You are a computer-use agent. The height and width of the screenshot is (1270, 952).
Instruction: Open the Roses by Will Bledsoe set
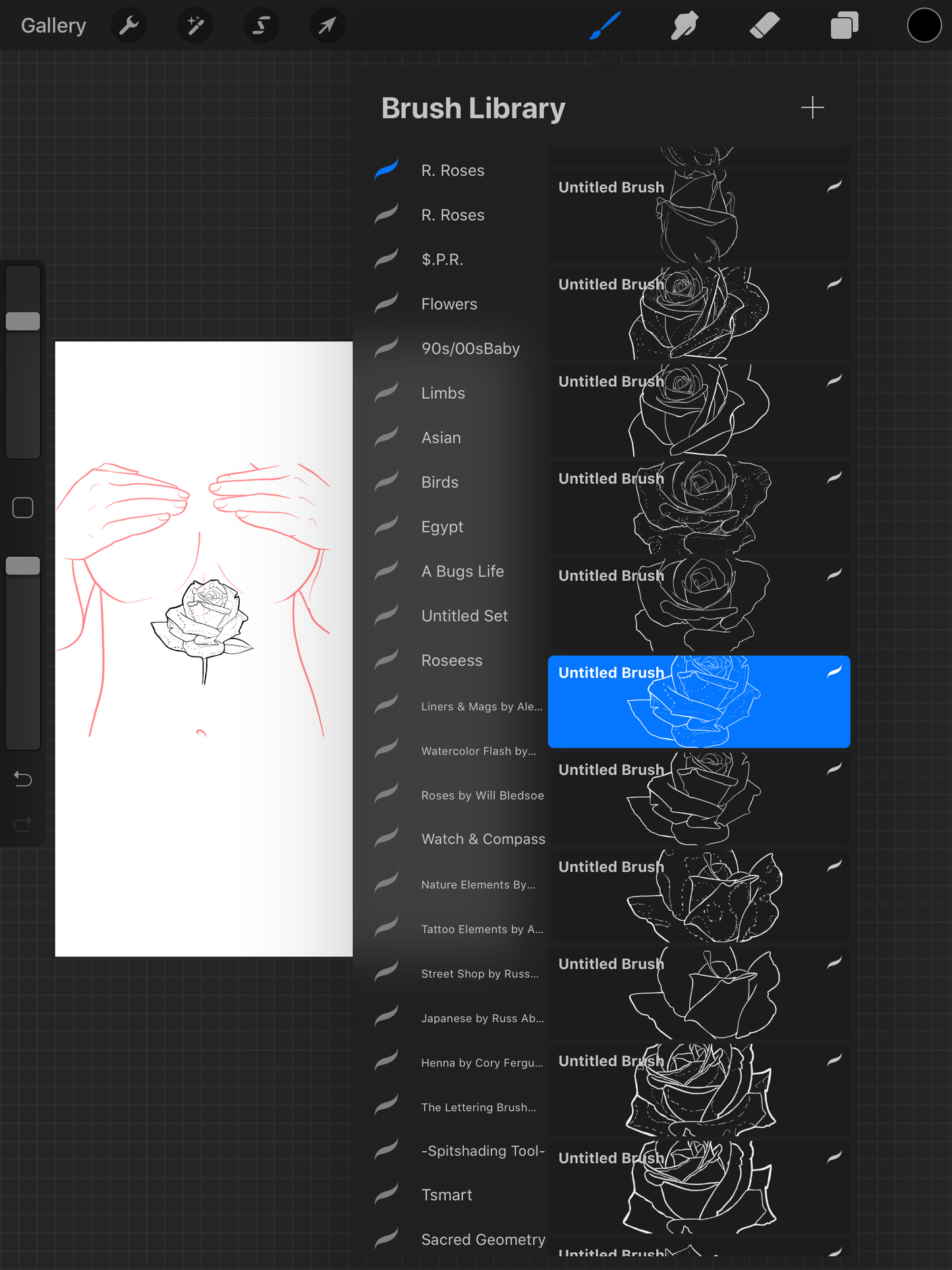[x=482, y=795]
